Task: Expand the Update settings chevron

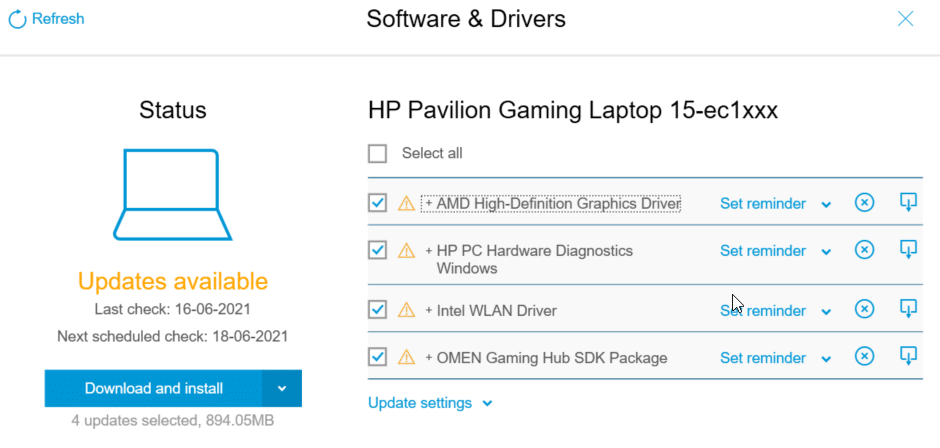Action: click(487, 404)
